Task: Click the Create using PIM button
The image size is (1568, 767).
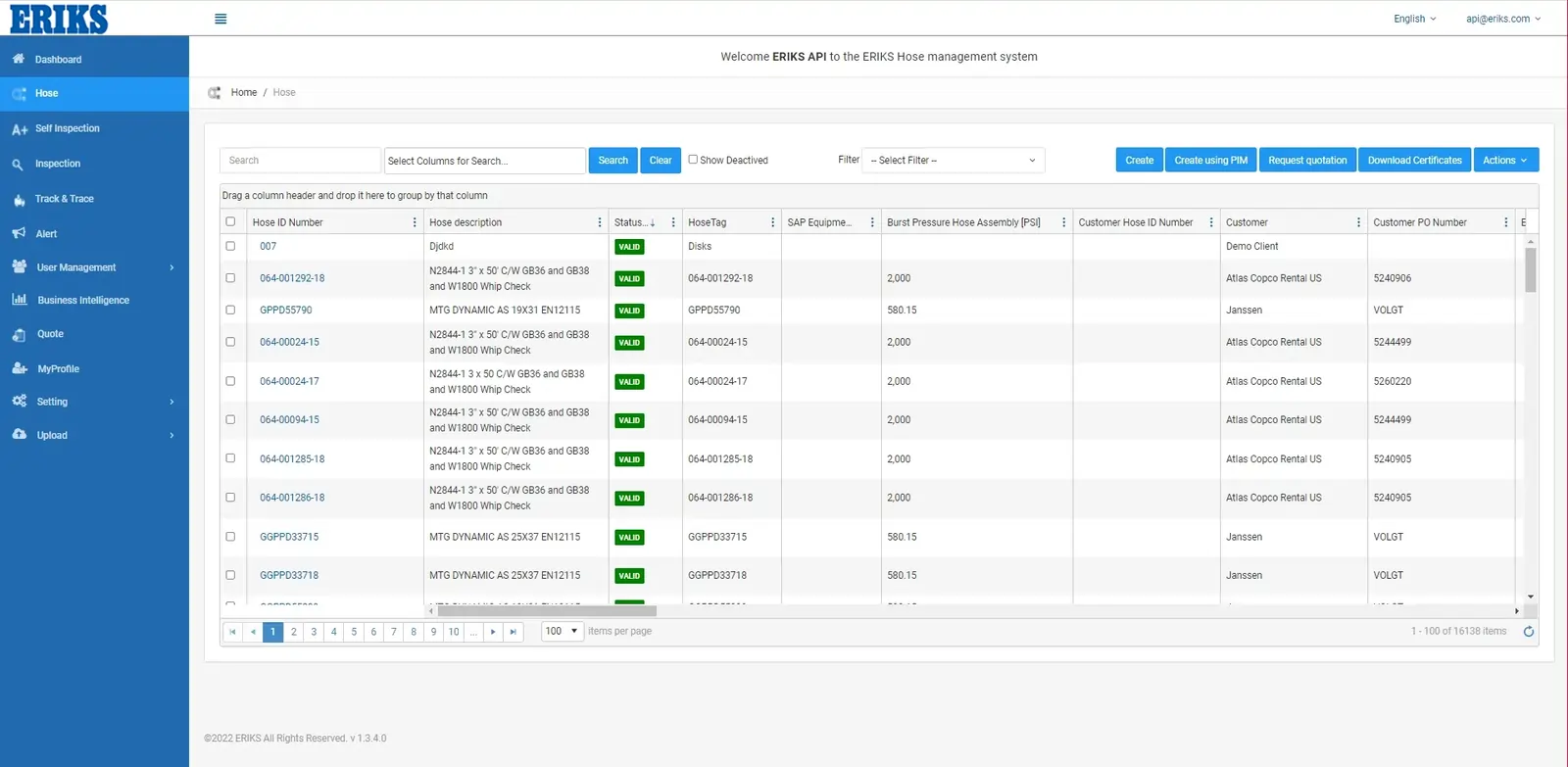Action: click(1211, 161)
